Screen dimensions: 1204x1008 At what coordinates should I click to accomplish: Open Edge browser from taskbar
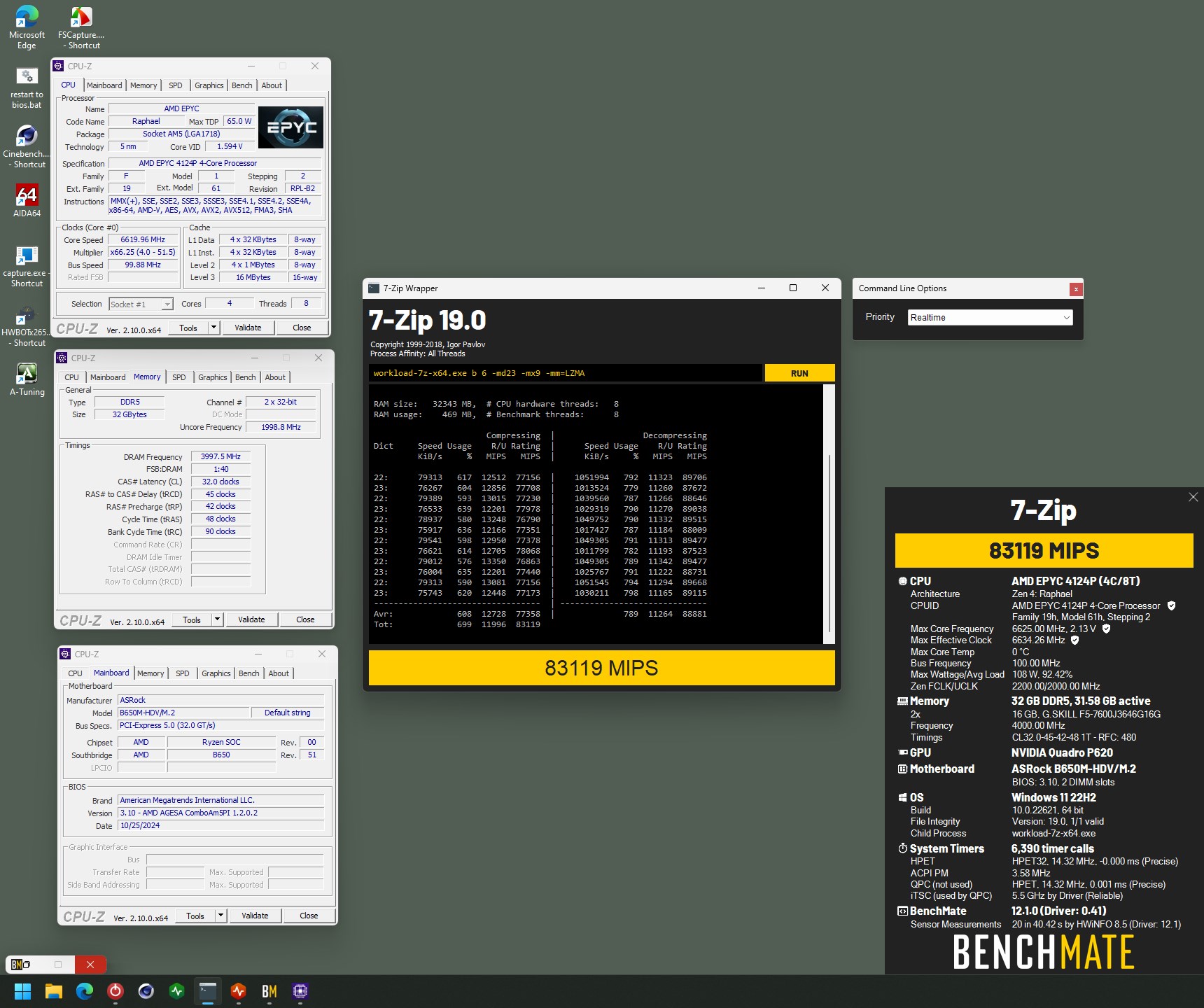pyautogui.click(x=85, y=991)
